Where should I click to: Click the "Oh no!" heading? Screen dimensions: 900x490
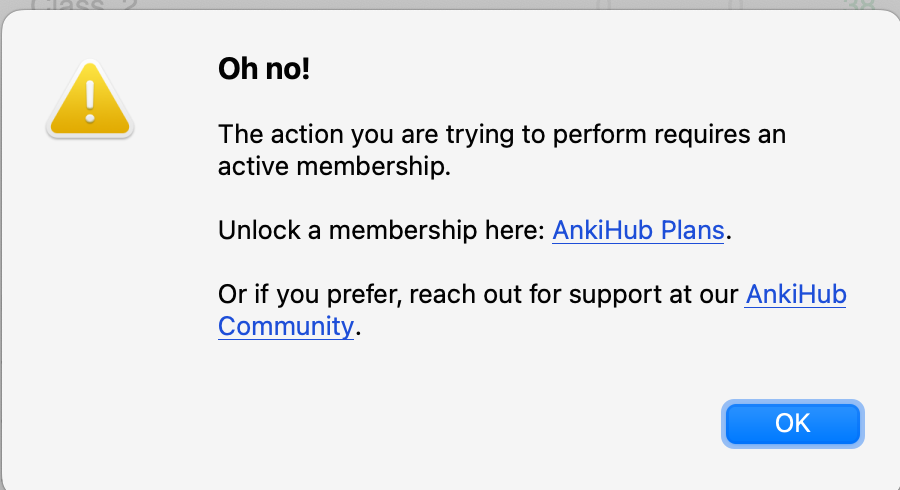(x=264, y=69)
